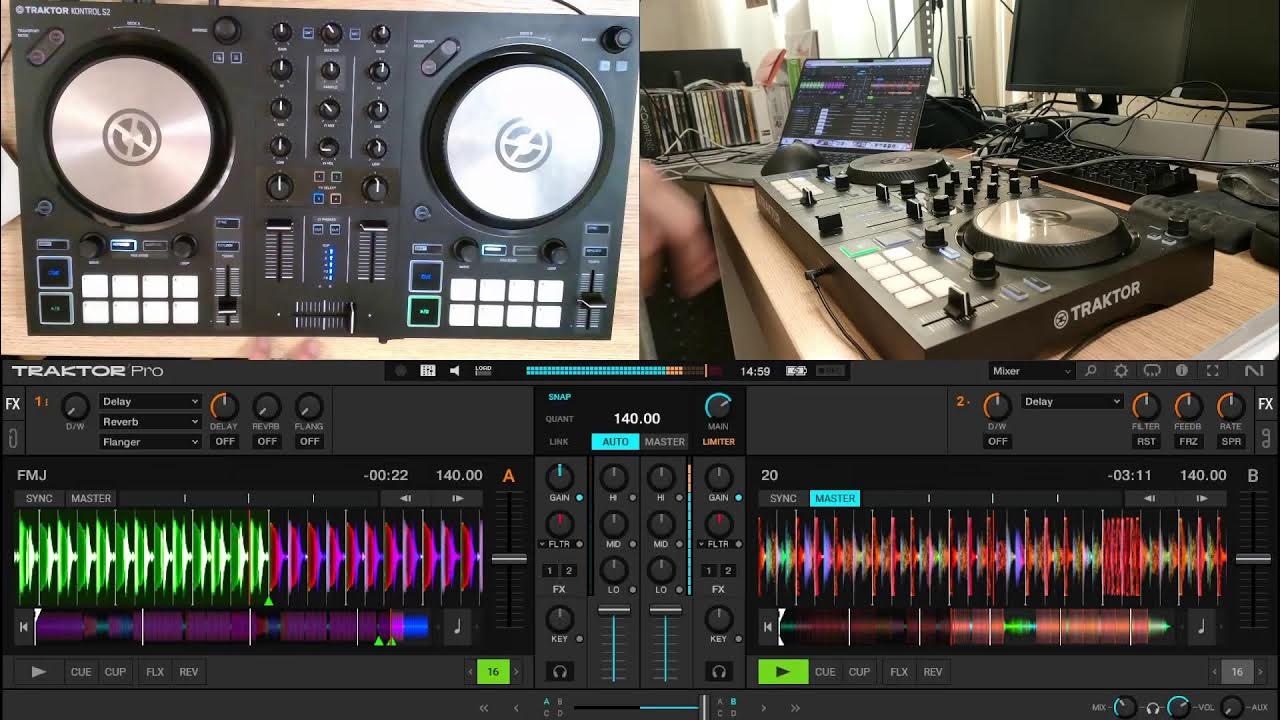Toggle Delay effect OFF button in FX unit 1
The image size is (1280, 720).
[224, 441]
